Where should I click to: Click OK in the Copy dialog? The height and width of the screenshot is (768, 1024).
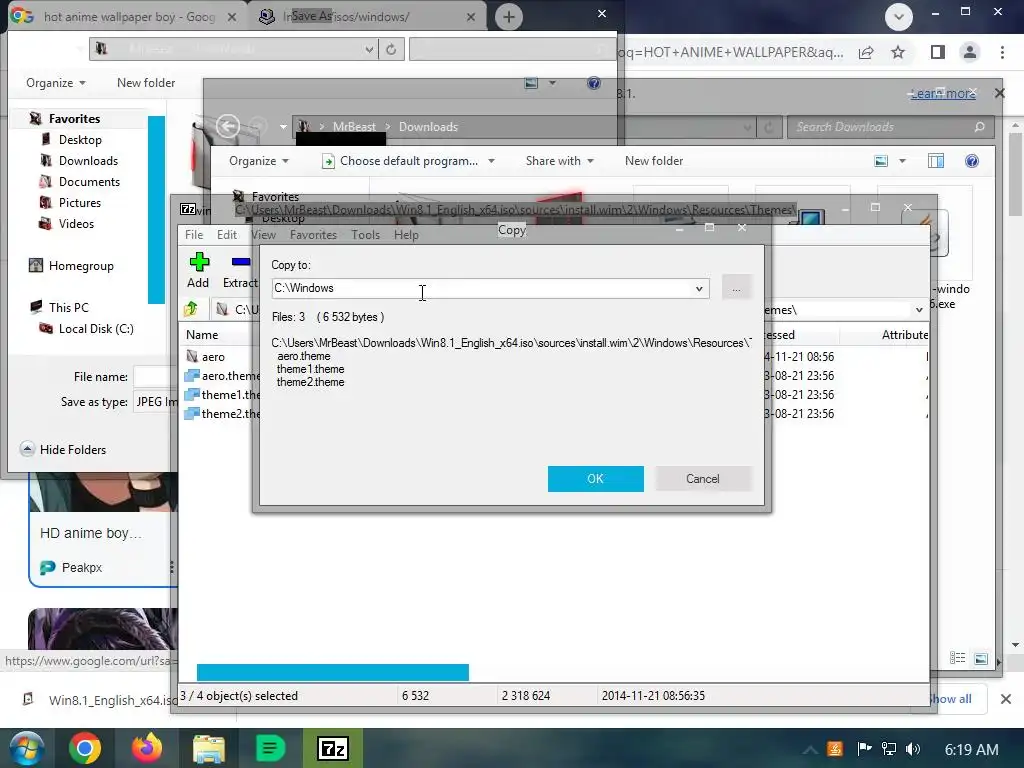click(x=596, y=479)
